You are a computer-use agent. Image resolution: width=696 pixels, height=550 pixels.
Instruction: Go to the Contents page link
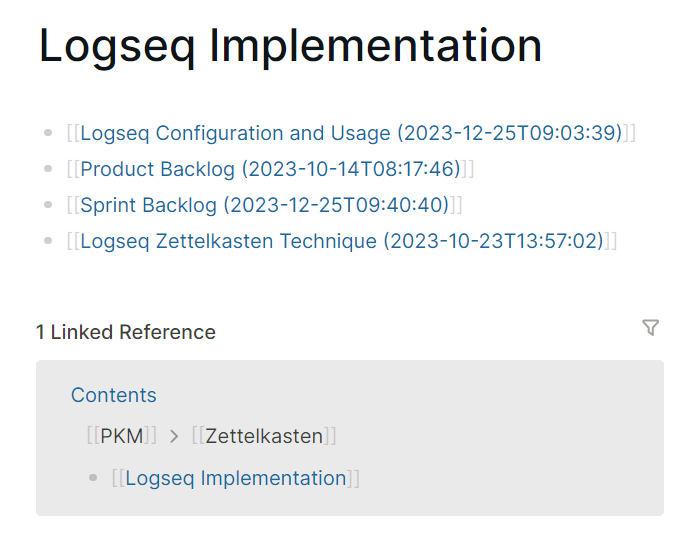click(x=114, y=395)
